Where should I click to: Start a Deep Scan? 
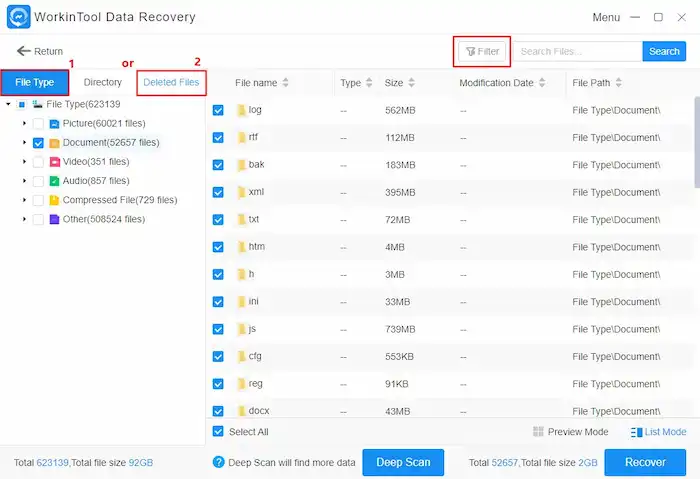[x=403, y=462]
